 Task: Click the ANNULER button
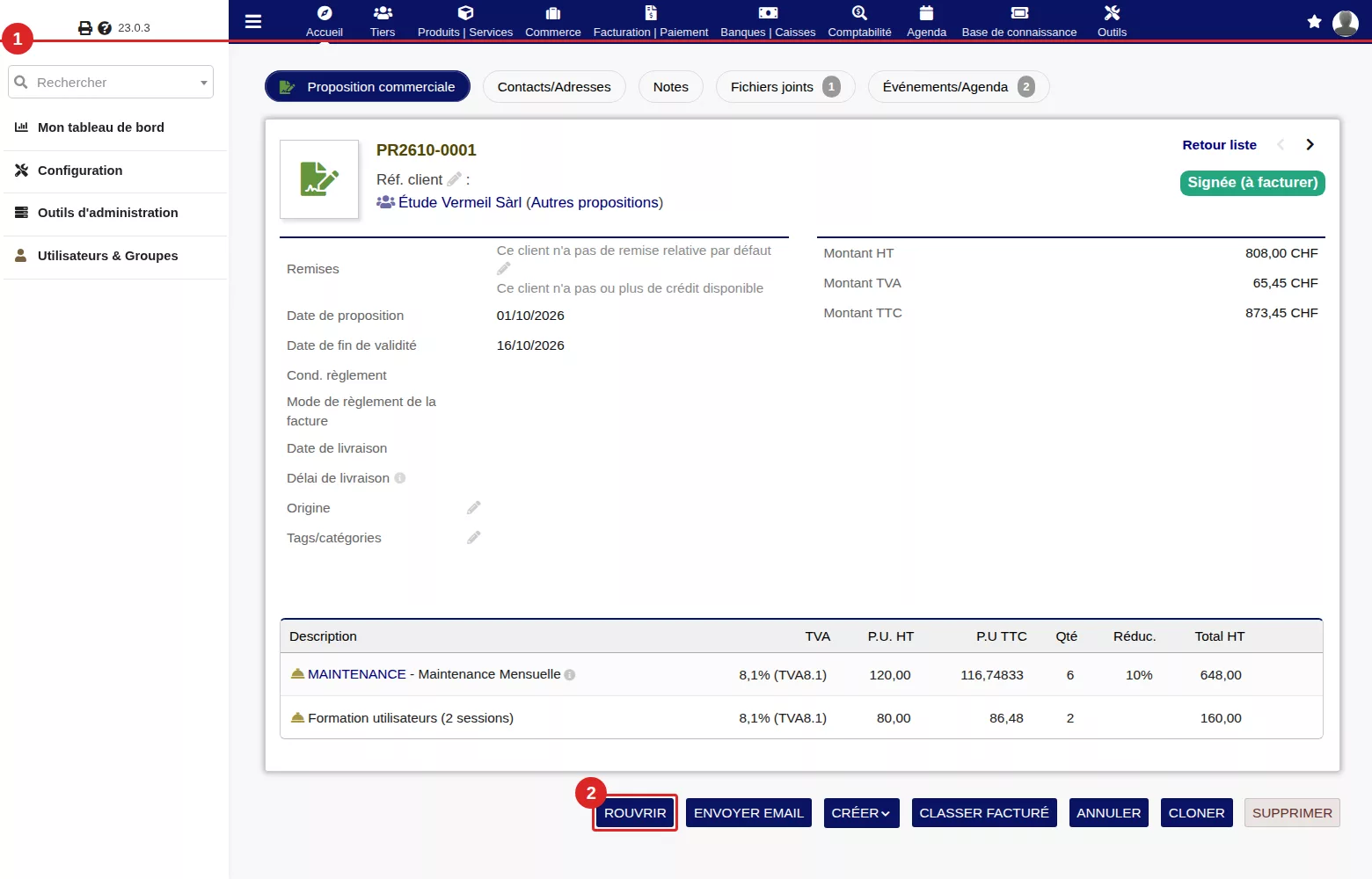(1108, 813)
